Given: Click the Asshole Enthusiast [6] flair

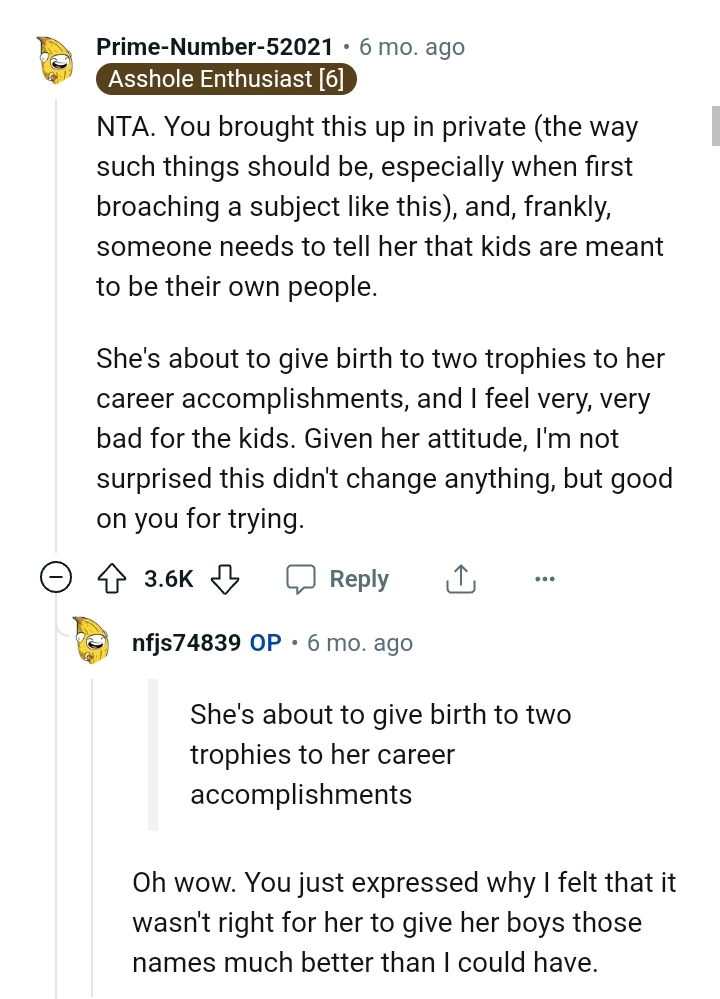Looking at the screenshot, I should [226, 80].
